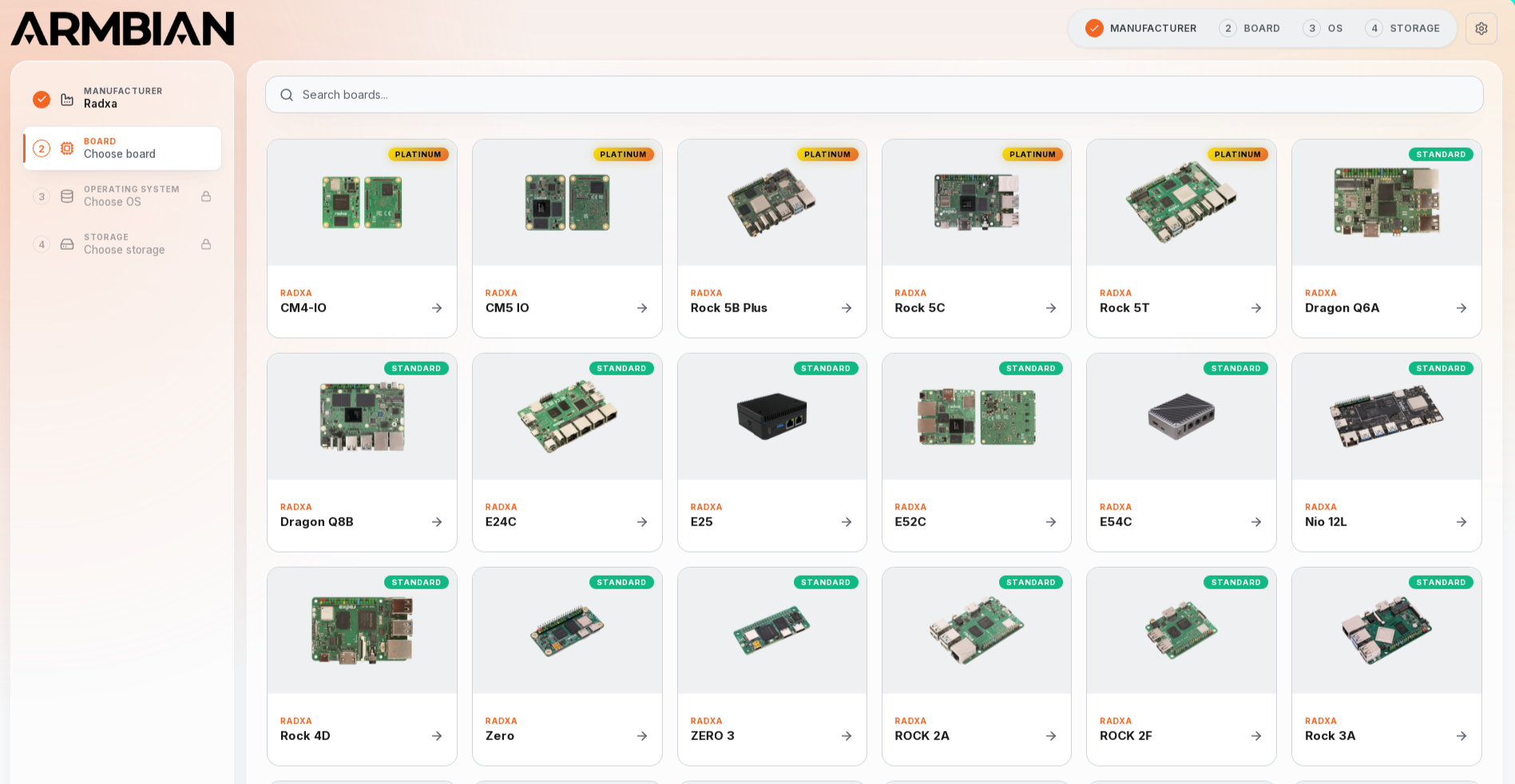Image resolution: width=1515 pixels, height=784 pixels.
Task: Select the E25 mini PC image
Action: pyautogui.click(x=771, y=417)
